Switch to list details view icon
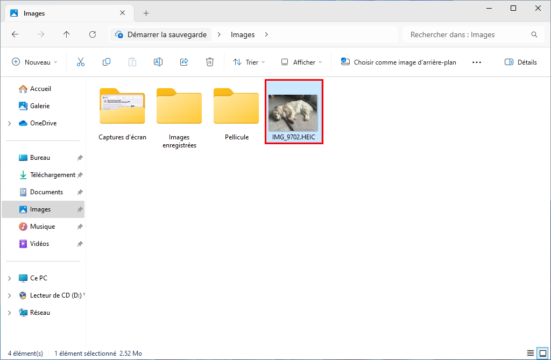 coord(530,353)
